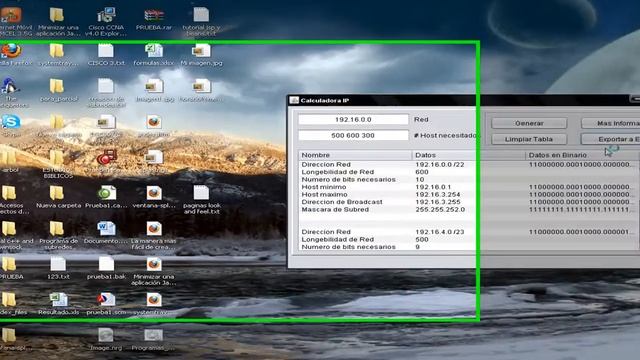Focus the Red address field showing 192.16.0.0
The height and width of the screenshot is (360, 640).
coord(353,120)
